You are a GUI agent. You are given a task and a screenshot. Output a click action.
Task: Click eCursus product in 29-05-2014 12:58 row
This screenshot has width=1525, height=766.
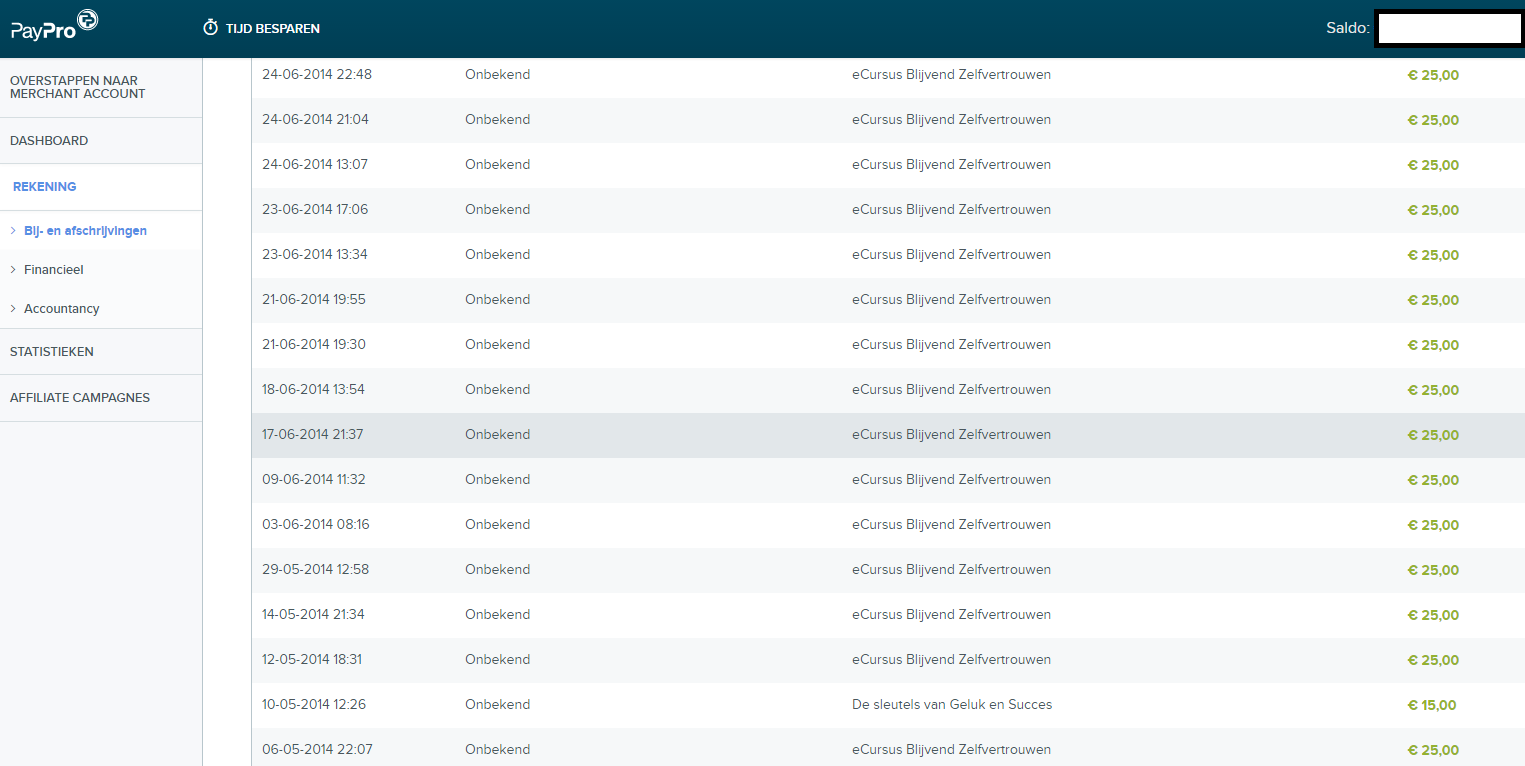coord(952,570)
